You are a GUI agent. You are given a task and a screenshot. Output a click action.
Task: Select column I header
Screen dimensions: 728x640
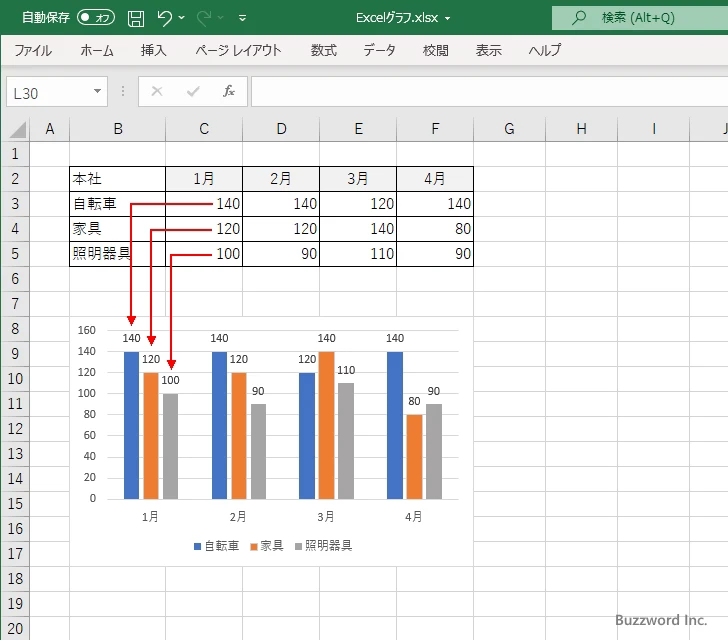point(654,129)
